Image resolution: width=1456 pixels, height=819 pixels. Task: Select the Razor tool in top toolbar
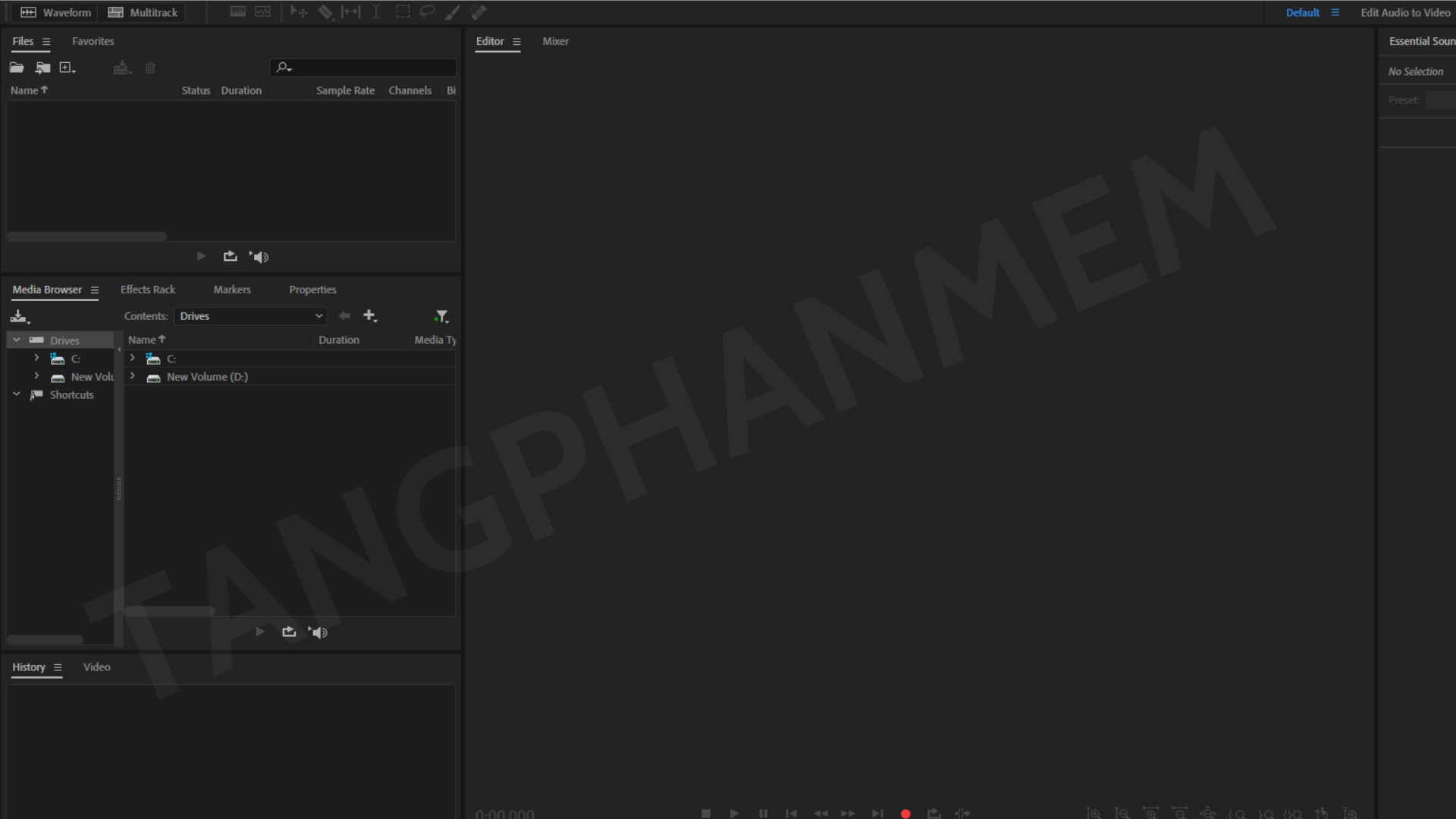click(325, 12)
